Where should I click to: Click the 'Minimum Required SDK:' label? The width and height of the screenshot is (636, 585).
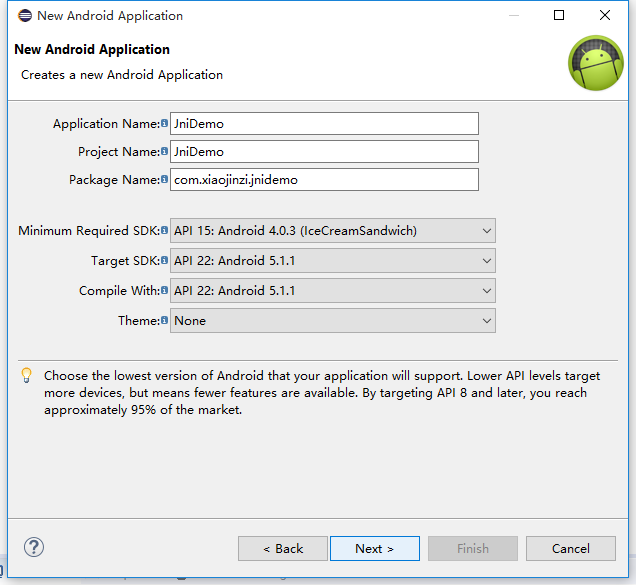click(x=89, y=230)
